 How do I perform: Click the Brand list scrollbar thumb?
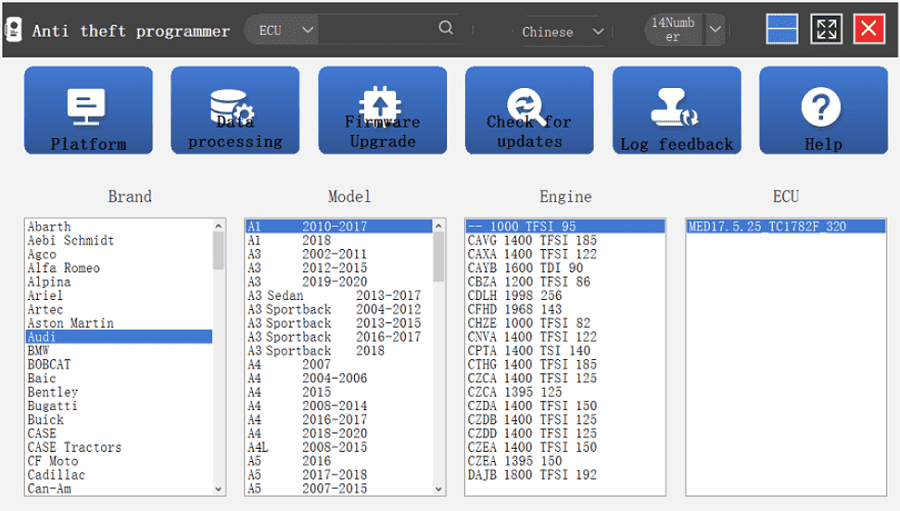218,250
